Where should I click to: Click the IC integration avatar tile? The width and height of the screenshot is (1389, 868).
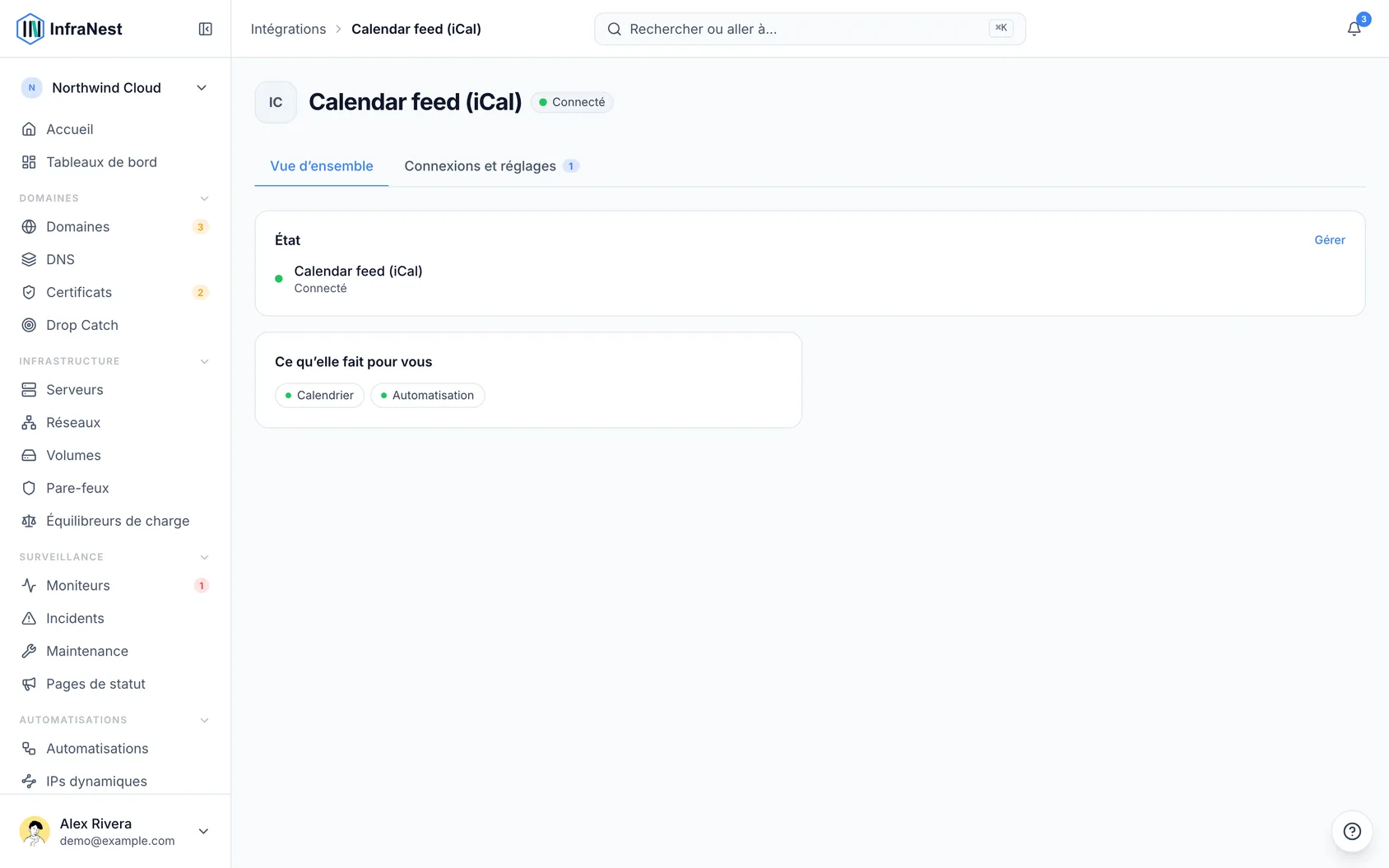click(x=276, y=102)
